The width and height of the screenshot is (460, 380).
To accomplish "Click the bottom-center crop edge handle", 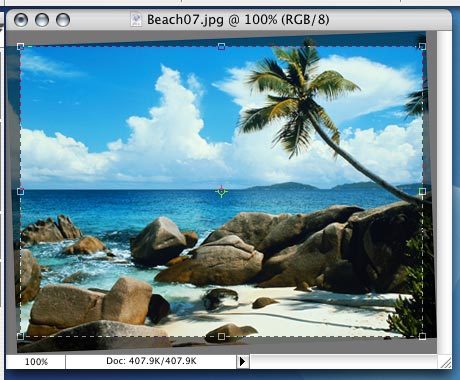I will pos(221,336).
